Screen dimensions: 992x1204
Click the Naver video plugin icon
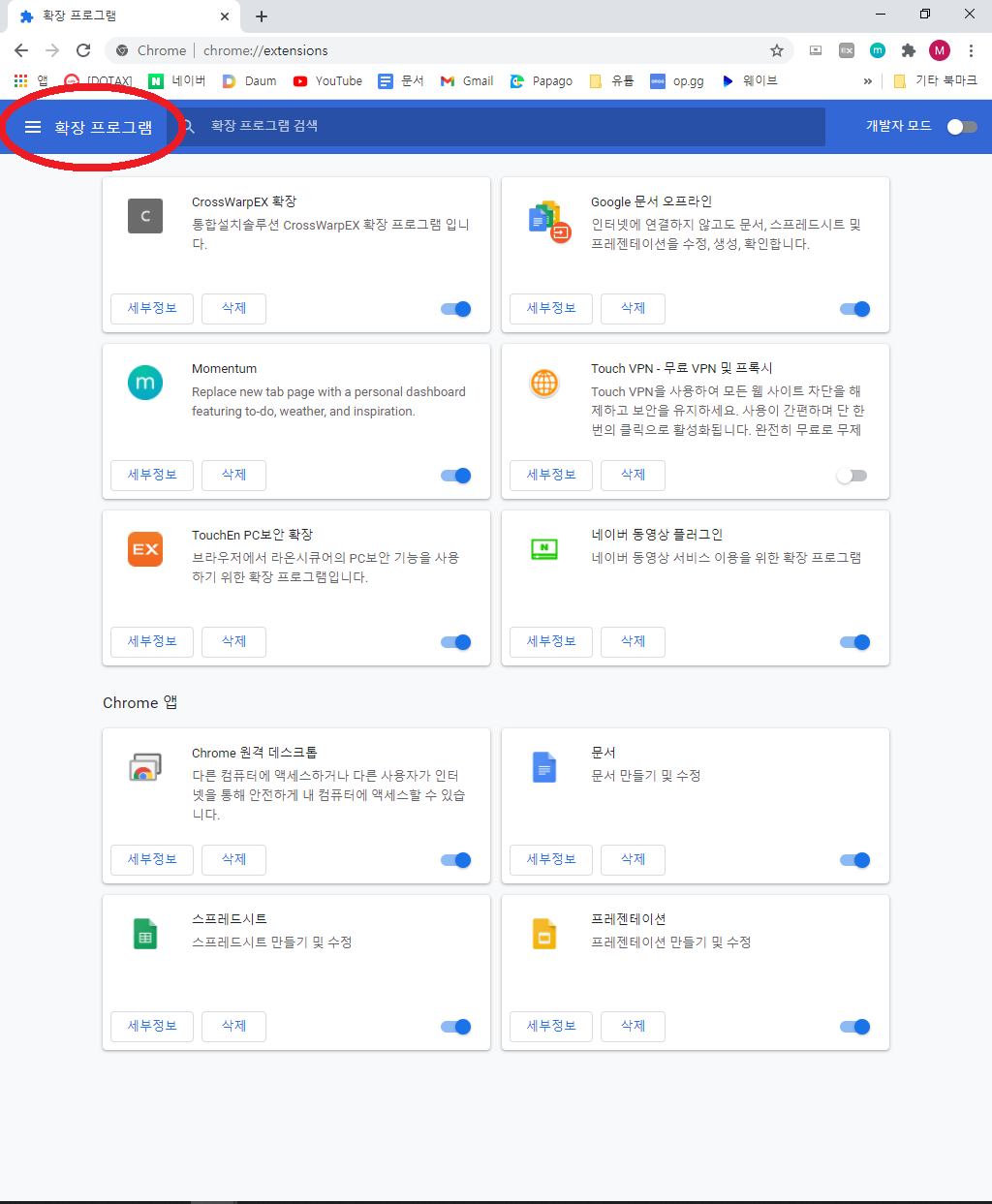click(544, 549)
